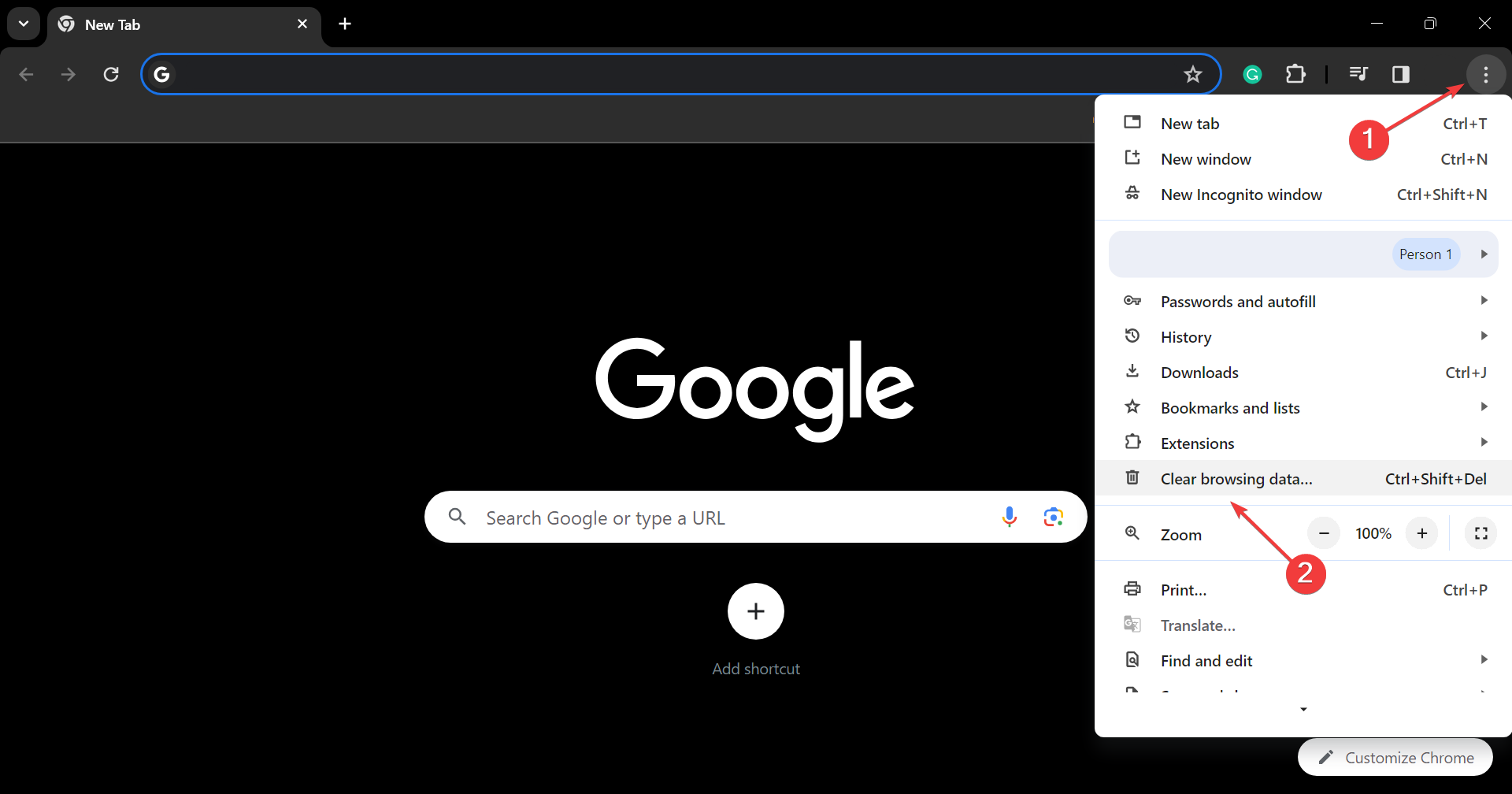
Task: Toggle the side panel icon
Action: 1401,74
